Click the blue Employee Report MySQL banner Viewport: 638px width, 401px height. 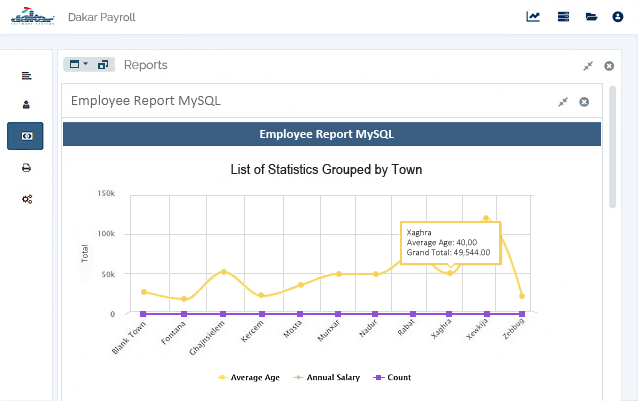(332, 134)
